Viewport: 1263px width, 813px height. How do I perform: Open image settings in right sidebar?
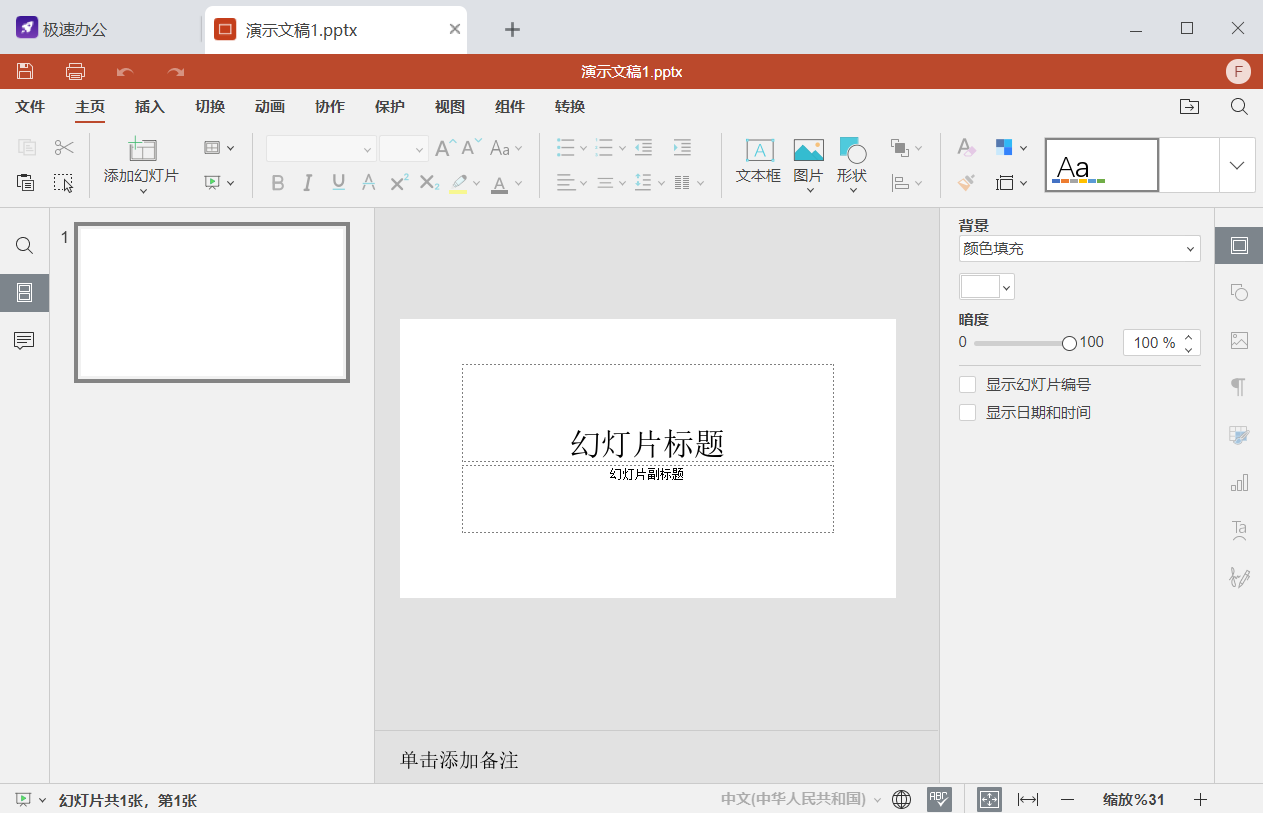point(1239,341)
